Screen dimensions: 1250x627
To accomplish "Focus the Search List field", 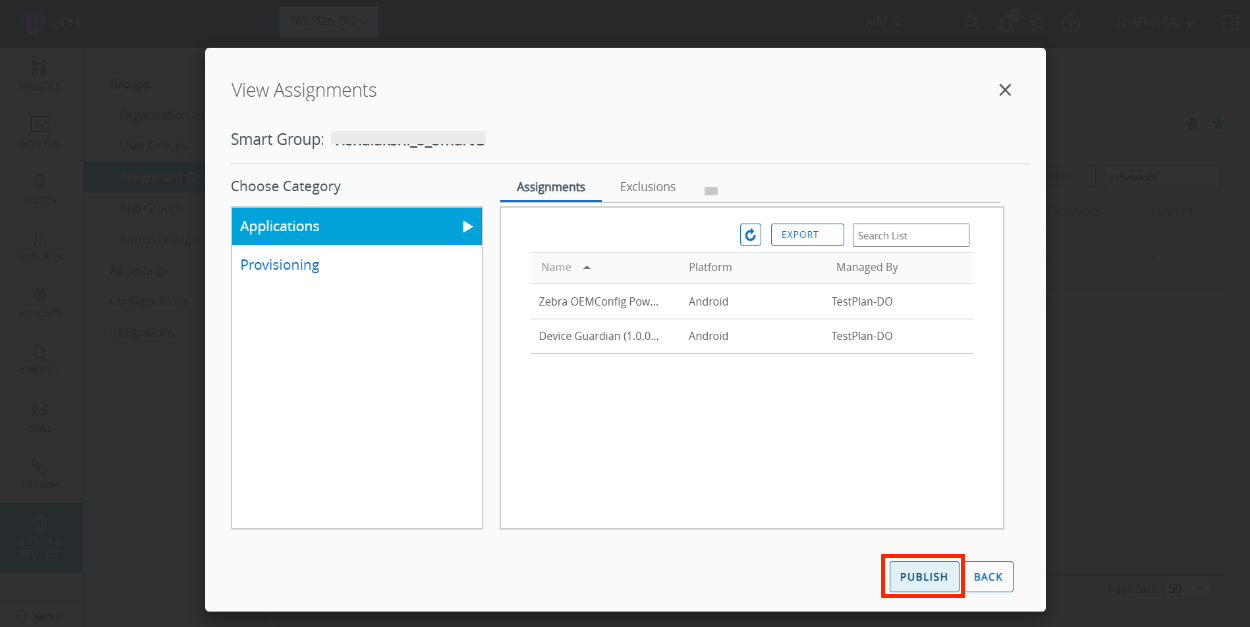I will (910, 235).
